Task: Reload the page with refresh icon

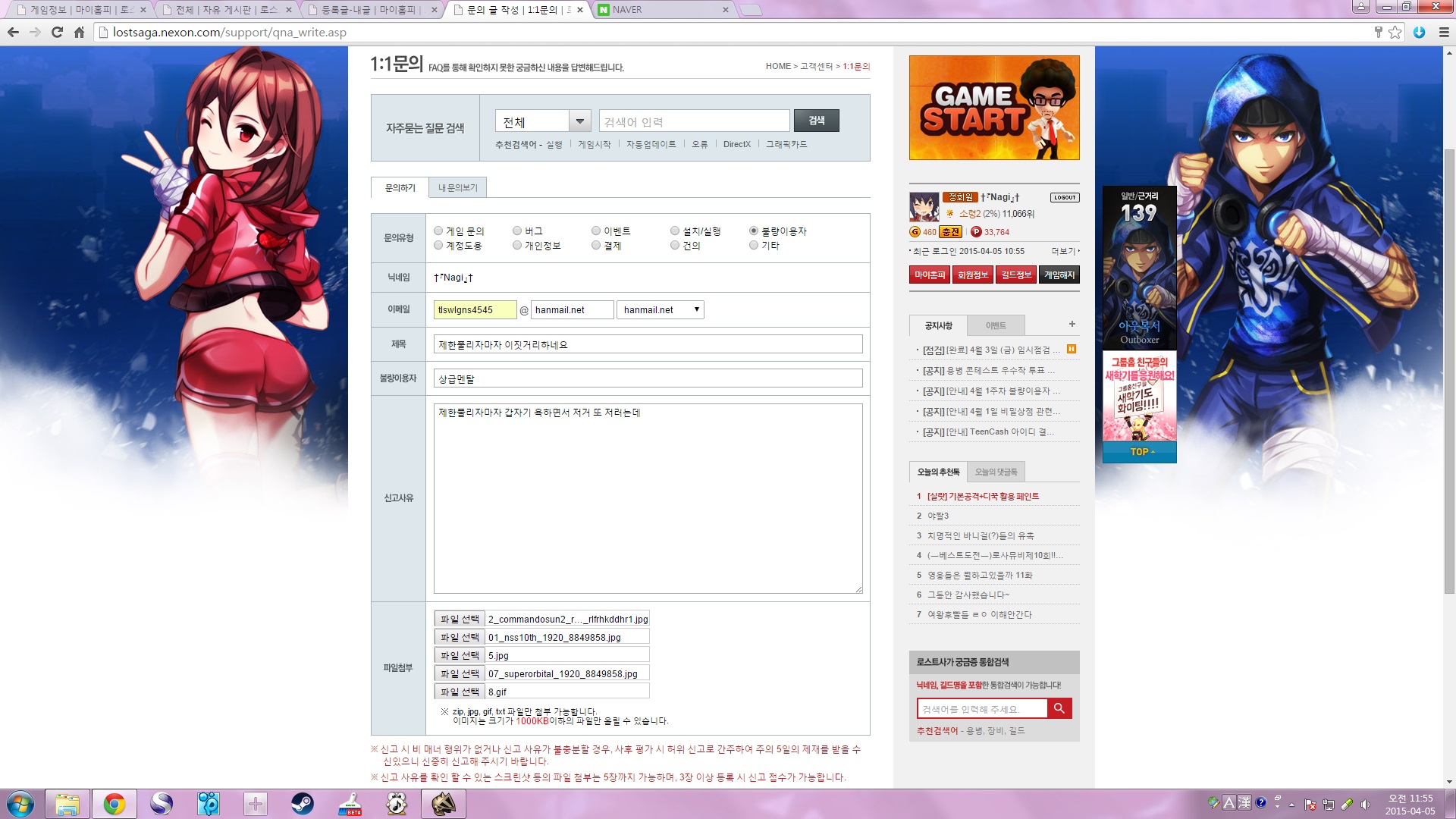Action: (57, 33)
